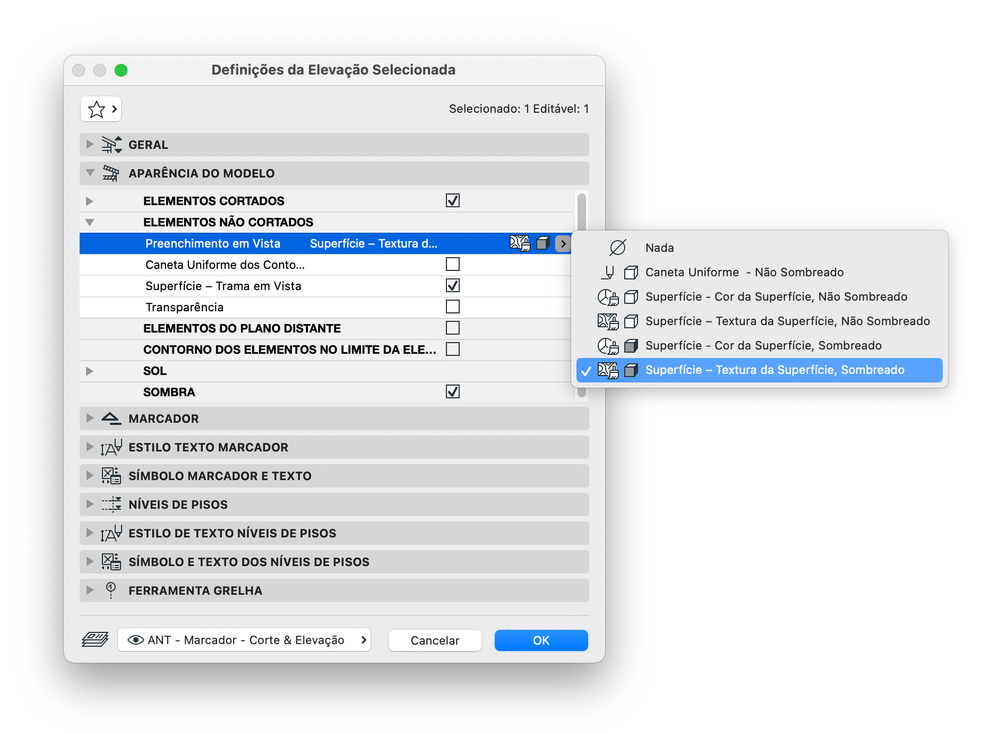Click the layer icon beside the layer selector
Image resolution: width=999 pixels, height=733 pixels.
click(95, 639)
